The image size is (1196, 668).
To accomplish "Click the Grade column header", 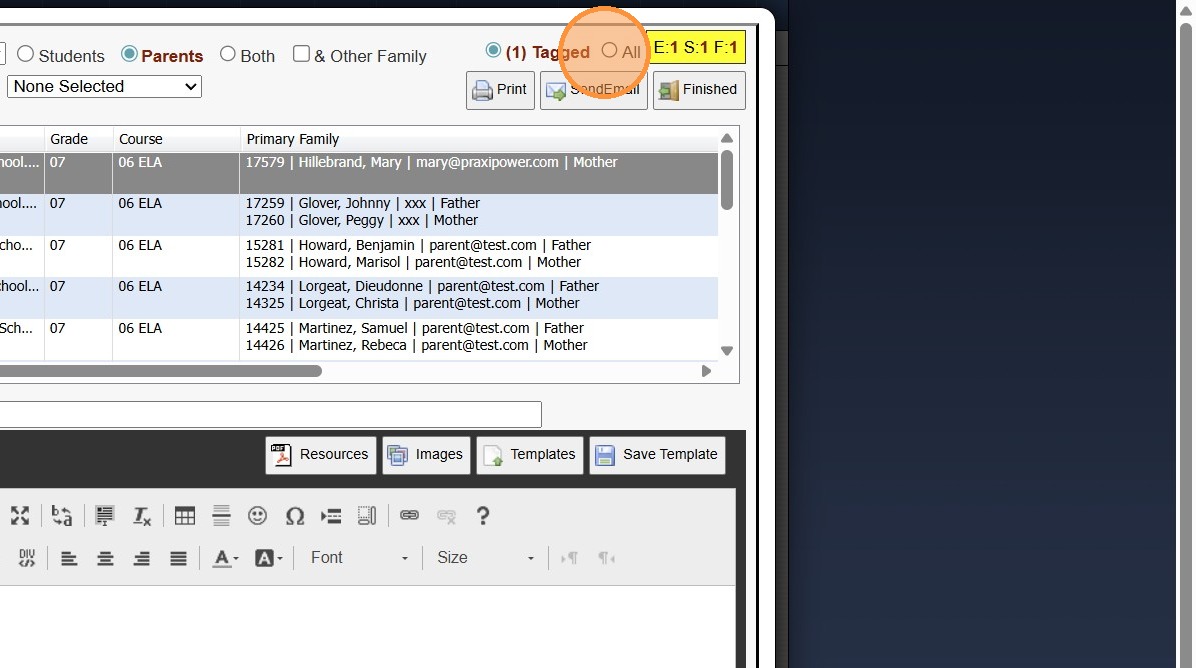I will click(79, 140).
